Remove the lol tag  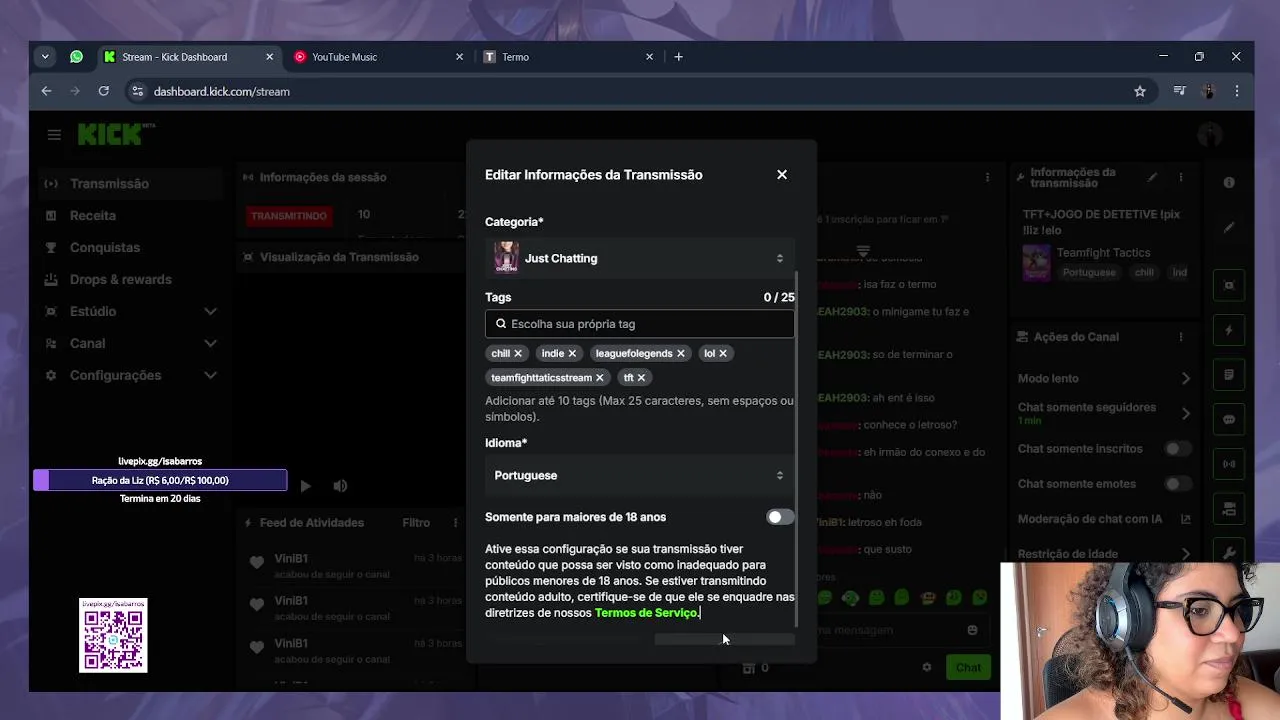pos(723,353)
